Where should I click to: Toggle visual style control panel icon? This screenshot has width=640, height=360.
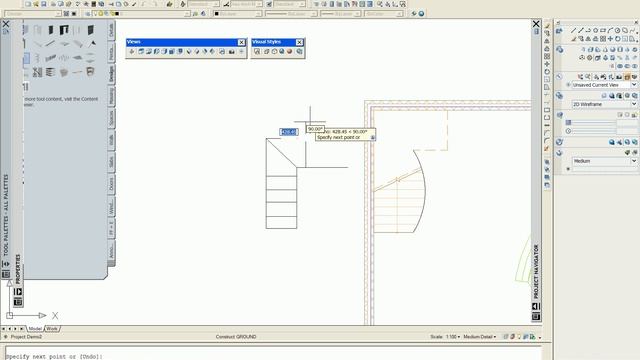point(560,96)
